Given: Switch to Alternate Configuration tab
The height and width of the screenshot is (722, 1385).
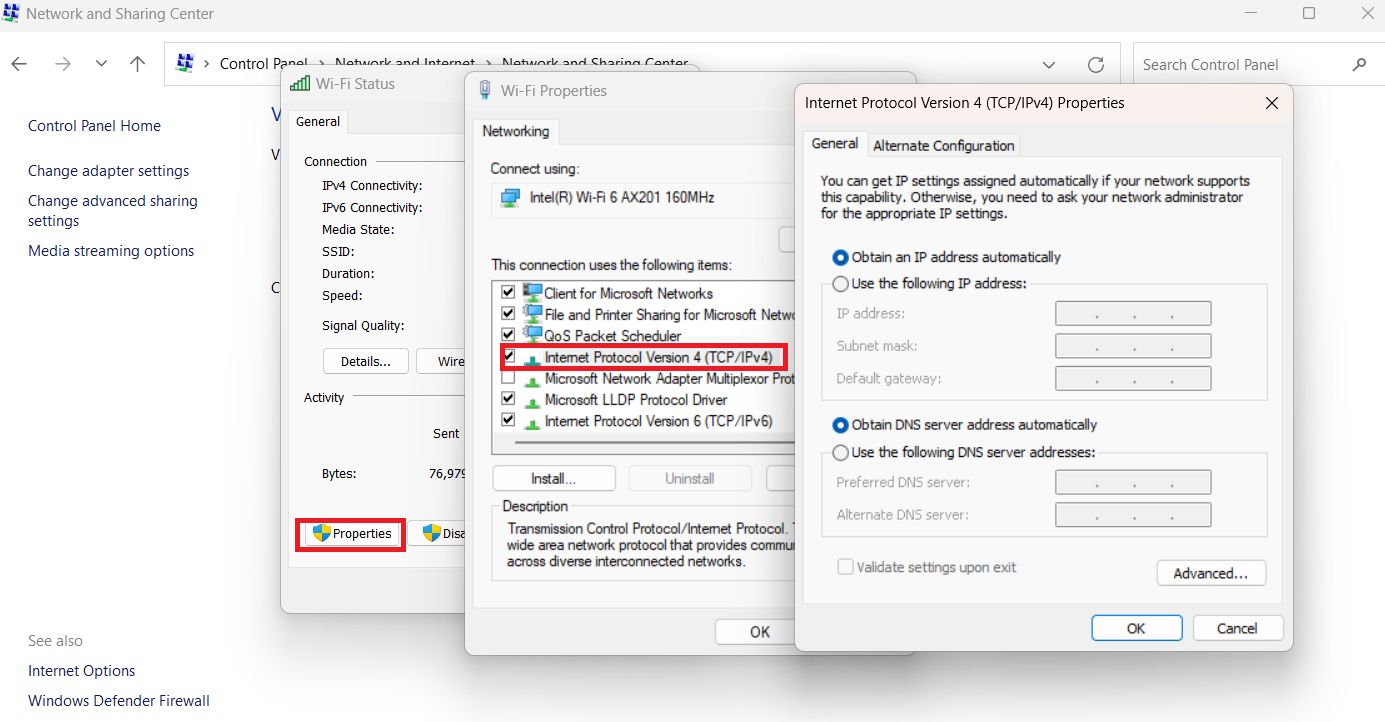Looking at the screenshot, I should coord(944,145).
